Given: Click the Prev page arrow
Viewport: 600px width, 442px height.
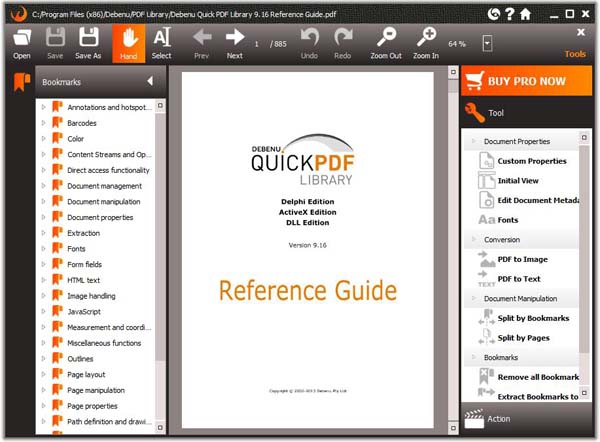Looking at the screenshot, I should [202, 44].
